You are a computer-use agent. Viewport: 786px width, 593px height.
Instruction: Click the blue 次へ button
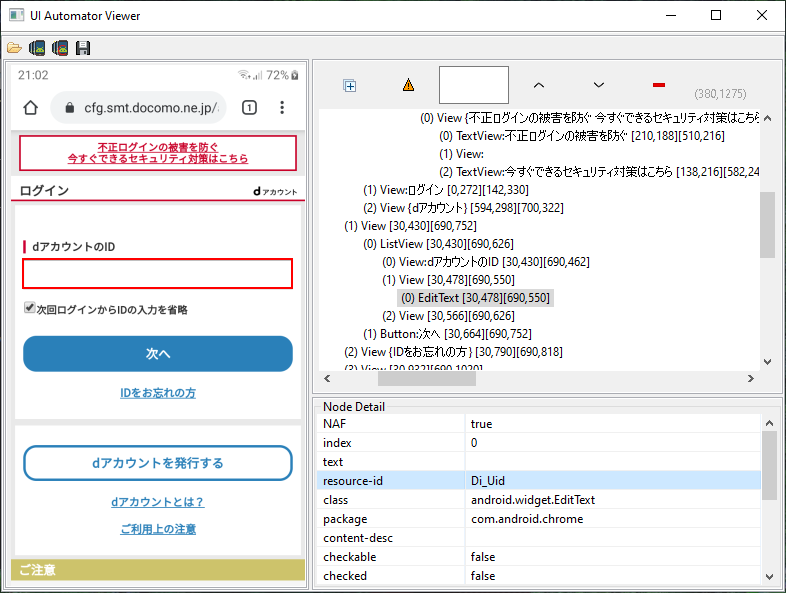tap(158, 354)
